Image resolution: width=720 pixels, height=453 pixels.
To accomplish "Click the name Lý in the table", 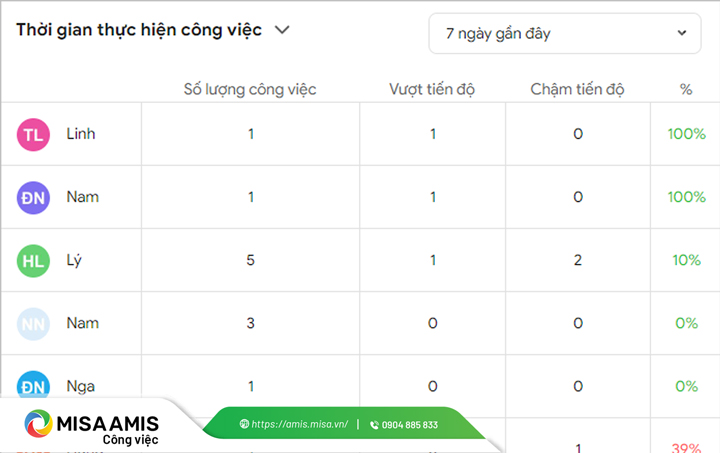I will [74, 260].
